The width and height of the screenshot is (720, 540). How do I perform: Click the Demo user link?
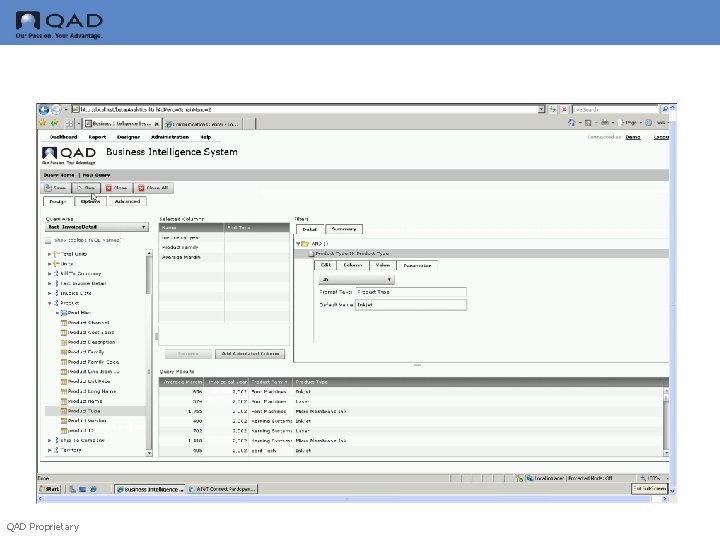click(x=633, y=137)
